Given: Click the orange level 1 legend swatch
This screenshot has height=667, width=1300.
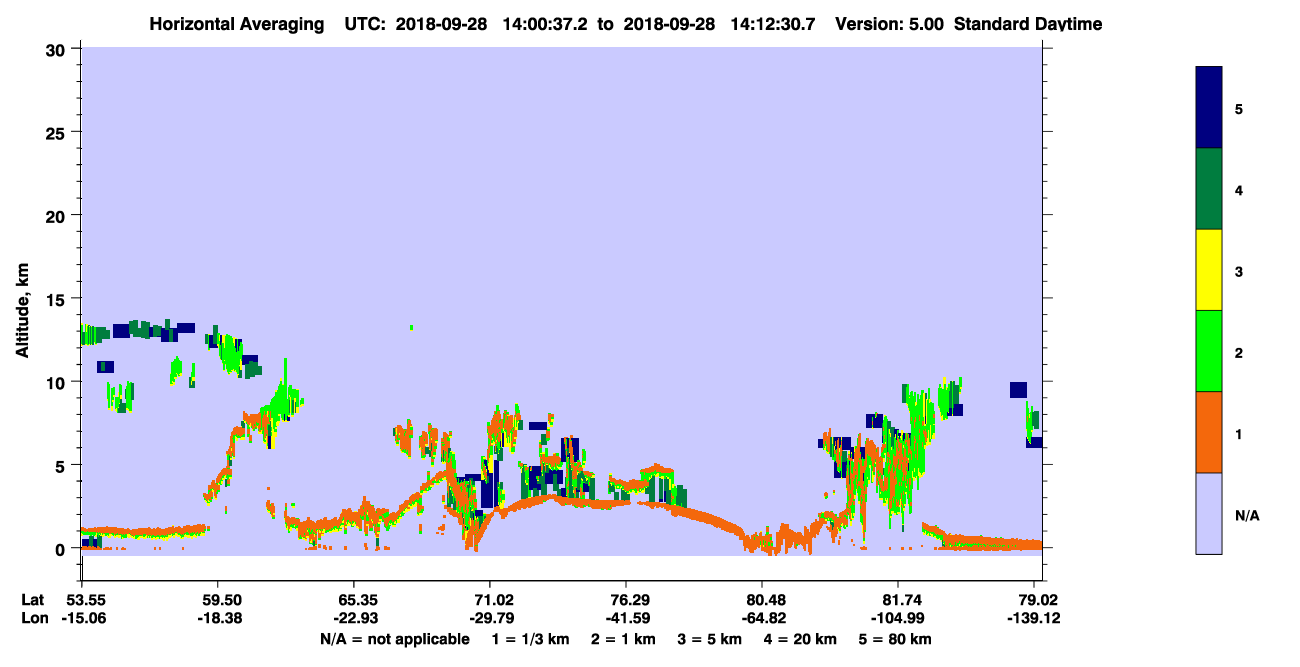Looking at the screenshot, I should [x=1209, y=432].
